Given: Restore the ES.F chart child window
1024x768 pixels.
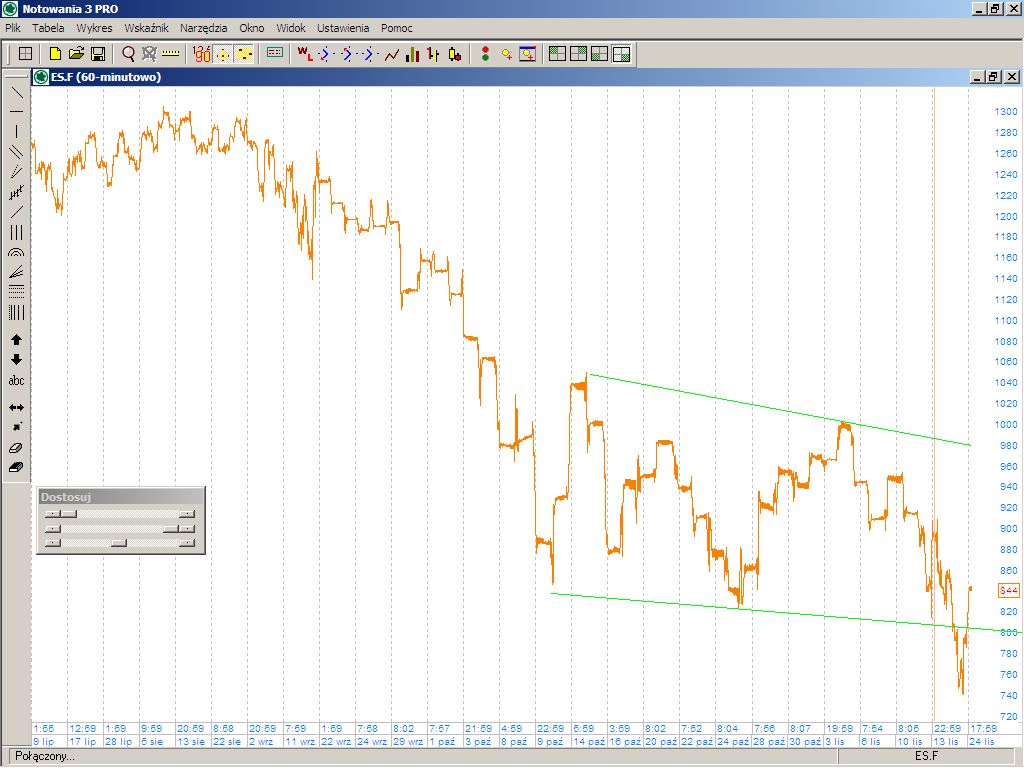Looking at the screenshot, I should 993,77.
